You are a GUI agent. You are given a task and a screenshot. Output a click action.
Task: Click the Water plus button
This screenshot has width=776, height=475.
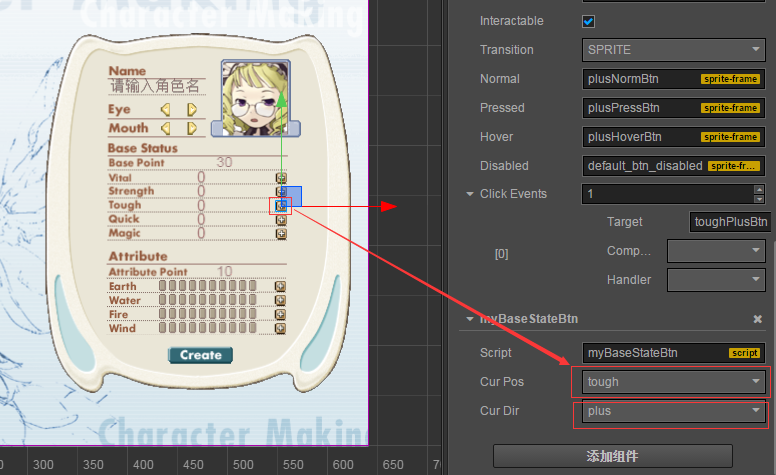280,300
